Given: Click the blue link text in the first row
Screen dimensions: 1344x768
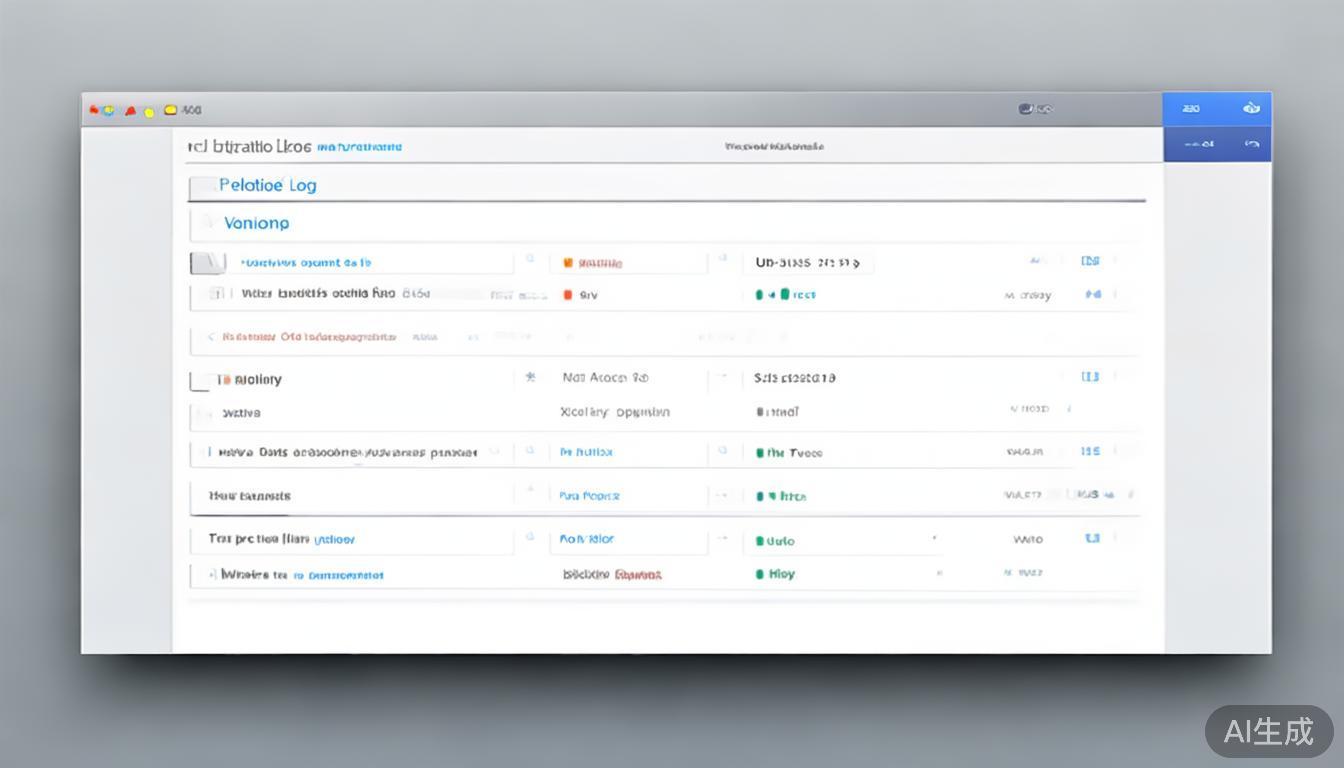Looking at the screenshot, I should (306, 263).
